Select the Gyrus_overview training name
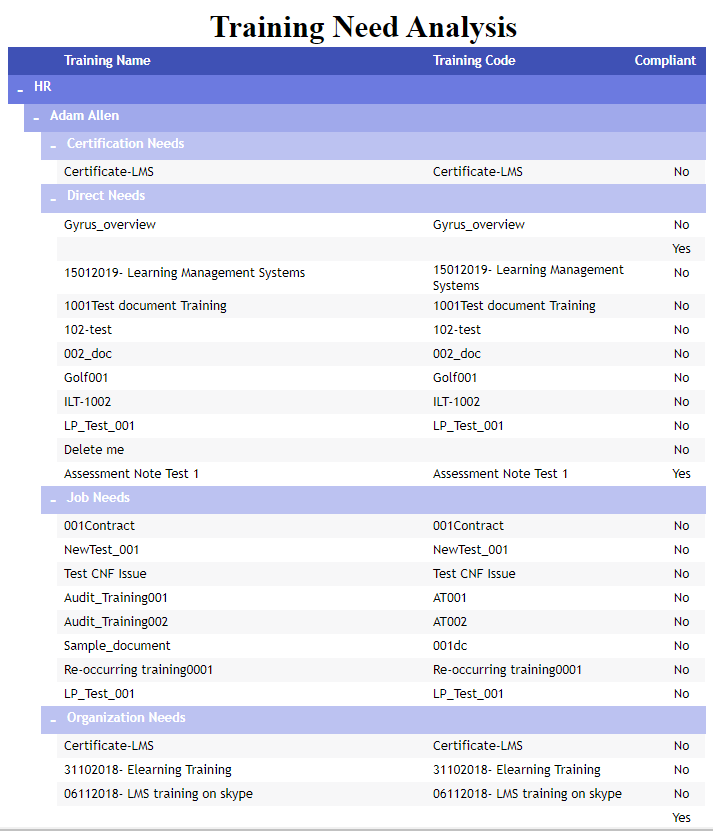Screen dimensions: 713x831 110,225
